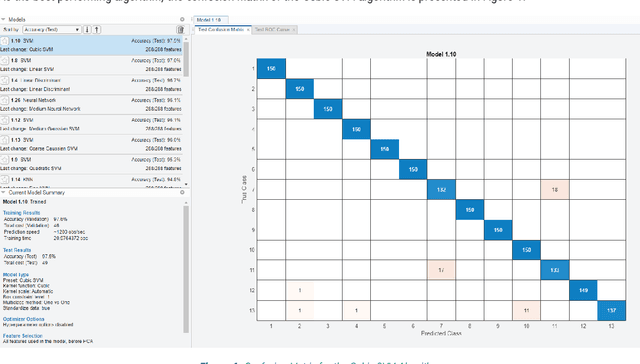Open the Optimizer Options section link

click(24, 319)
